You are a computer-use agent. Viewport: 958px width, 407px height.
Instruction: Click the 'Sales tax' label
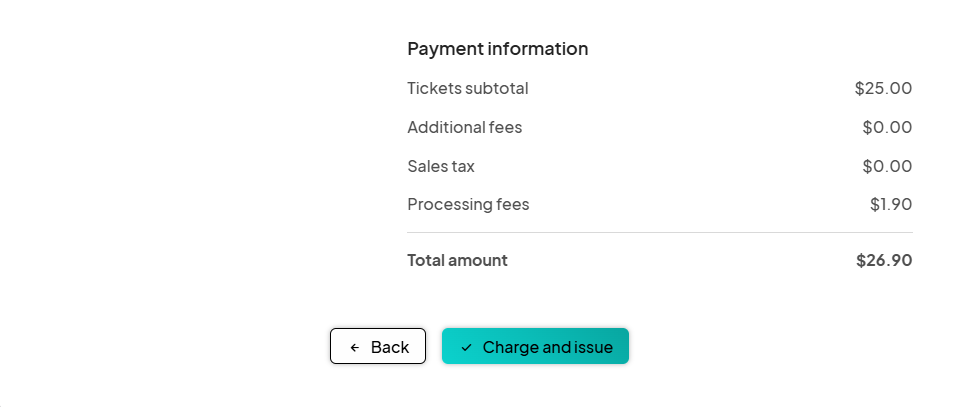(x=441, y=166)
